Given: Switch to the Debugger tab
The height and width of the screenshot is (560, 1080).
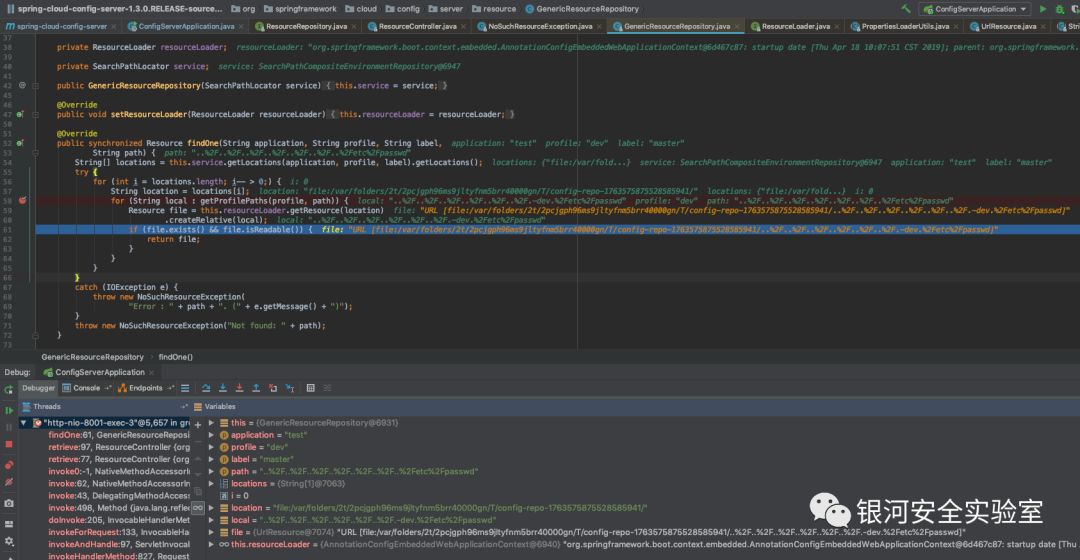Looking at the screenshot, I should (x=38, y=388).
